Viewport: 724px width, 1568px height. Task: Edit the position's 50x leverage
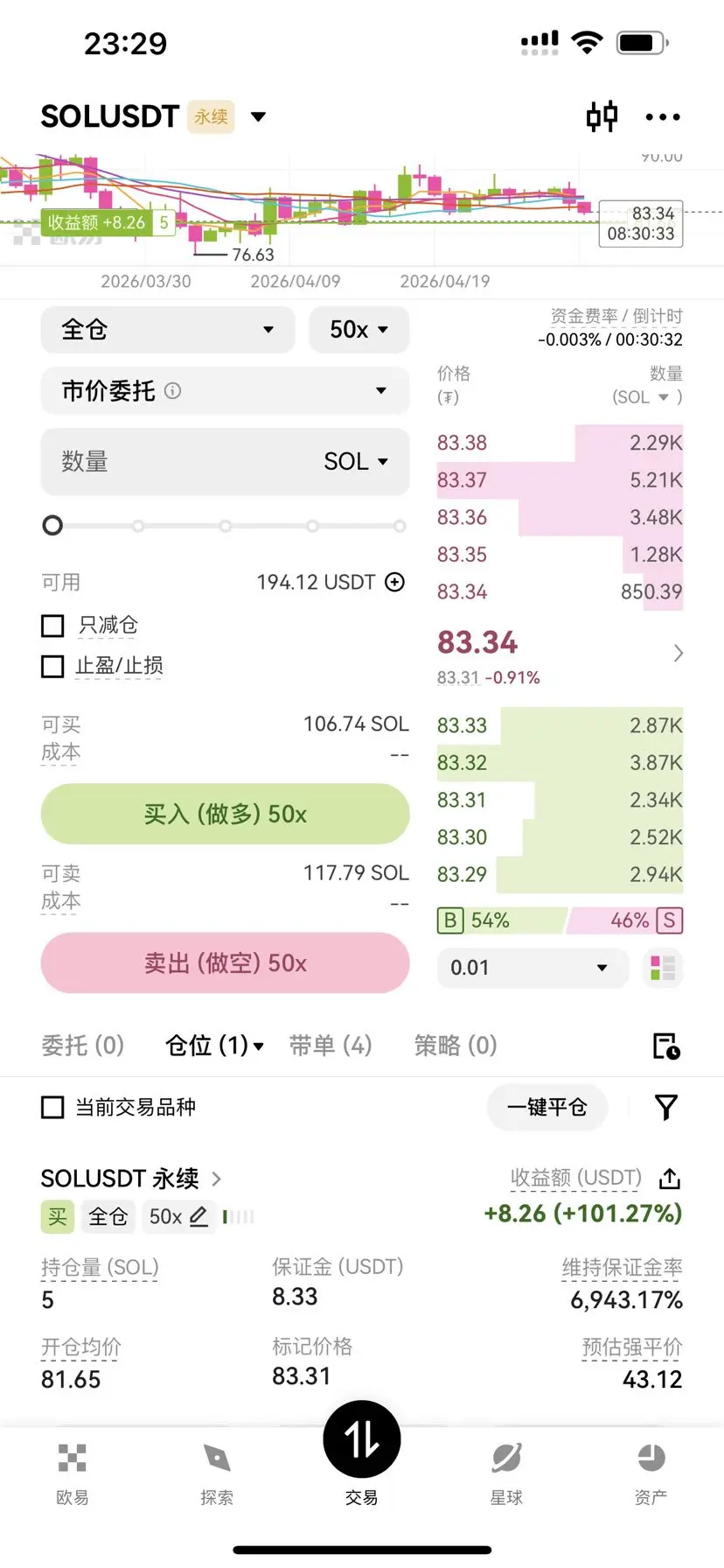tap(199, 1216)
